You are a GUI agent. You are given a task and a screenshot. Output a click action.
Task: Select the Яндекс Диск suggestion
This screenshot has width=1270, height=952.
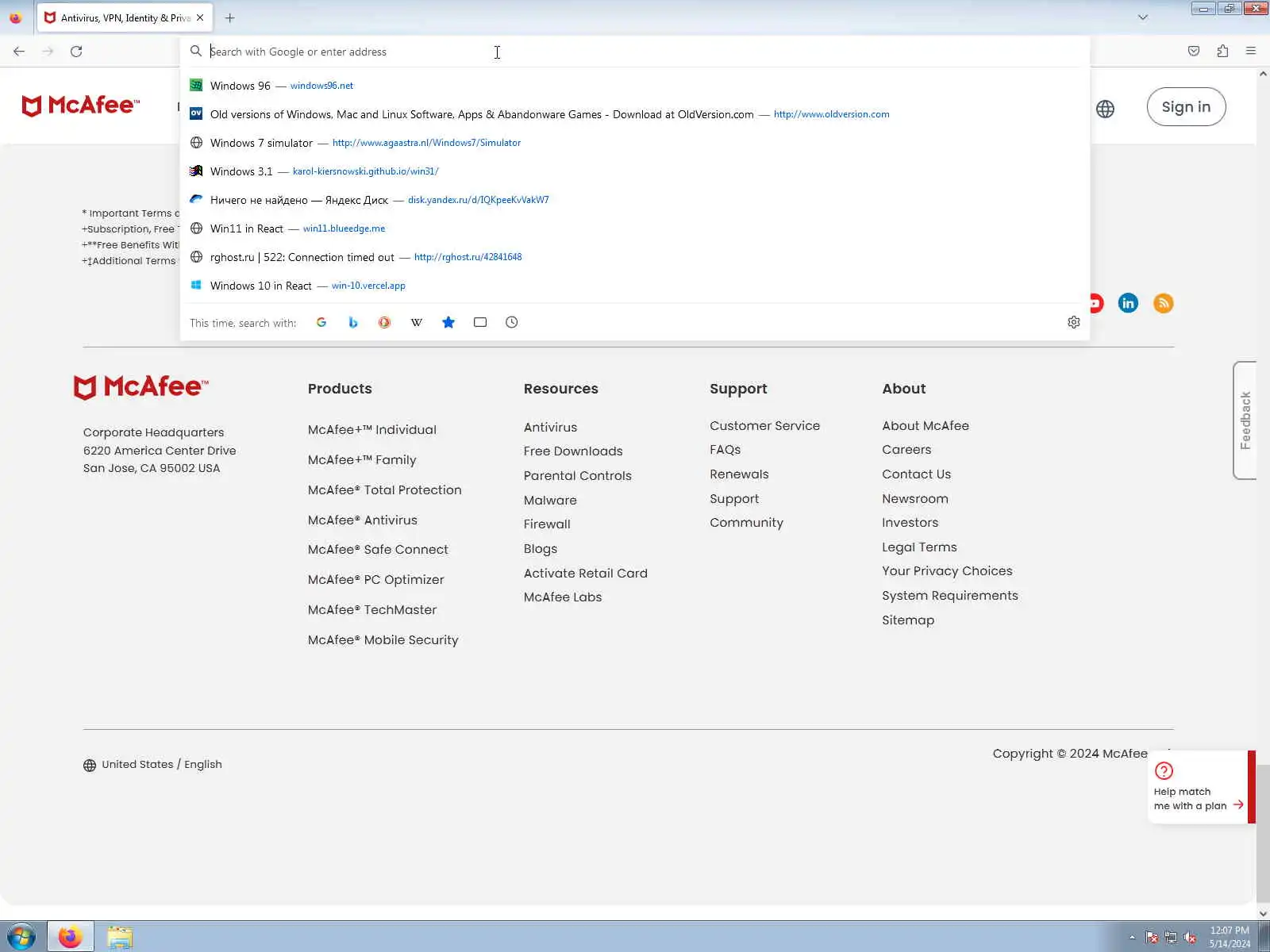[635, 200]
